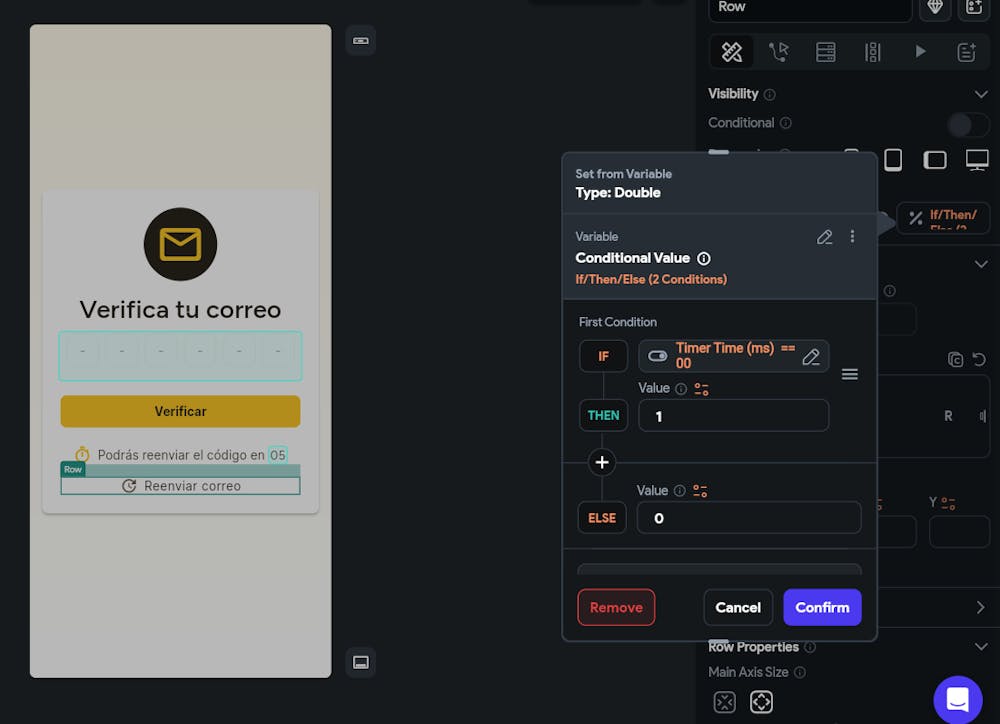The height and width of the screenshot is (724, 1000).
Task: Select the minimize main axis size icon
Action: (x=724, y=702)
